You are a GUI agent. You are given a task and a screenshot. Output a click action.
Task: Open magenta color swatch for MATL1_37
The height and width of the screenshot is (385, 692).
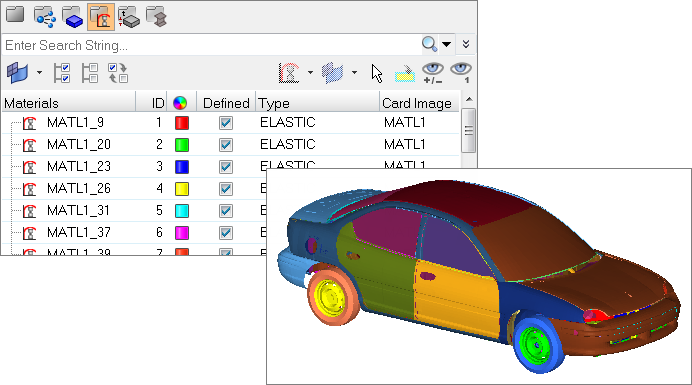(182, 233)
